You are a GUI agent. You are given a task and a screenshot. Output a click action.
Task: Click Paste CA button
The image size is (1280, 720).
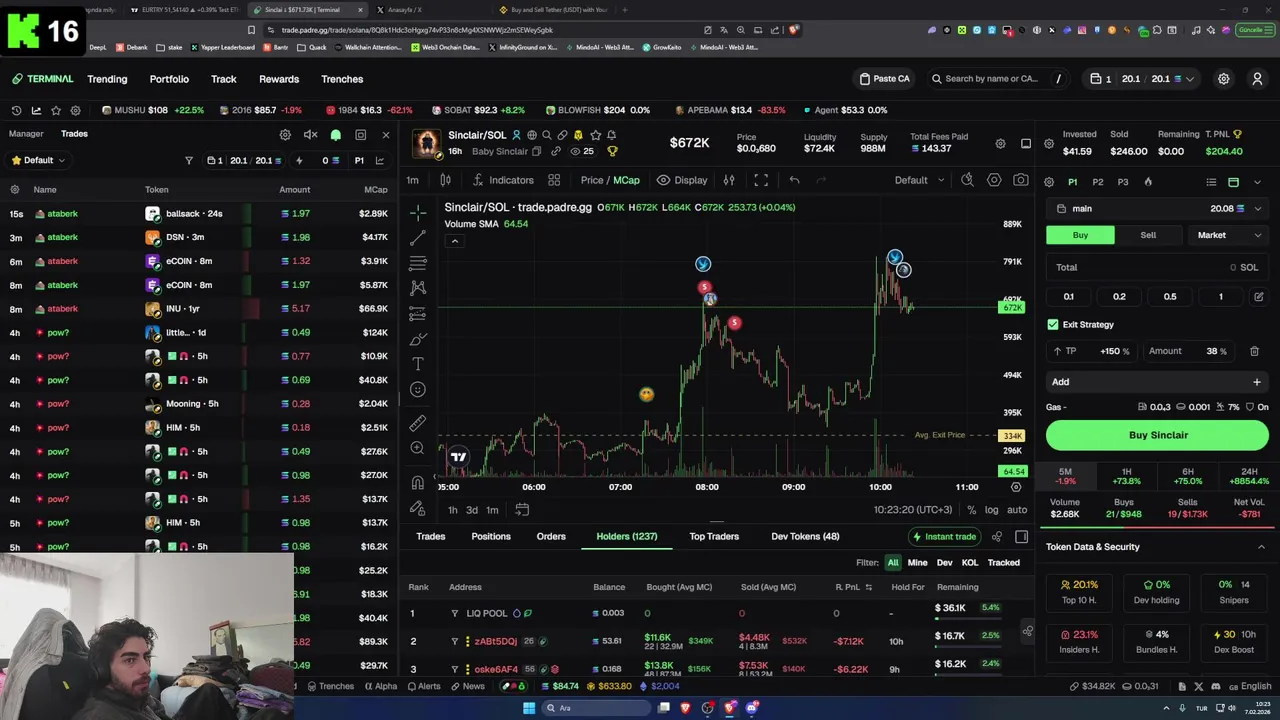884,79
